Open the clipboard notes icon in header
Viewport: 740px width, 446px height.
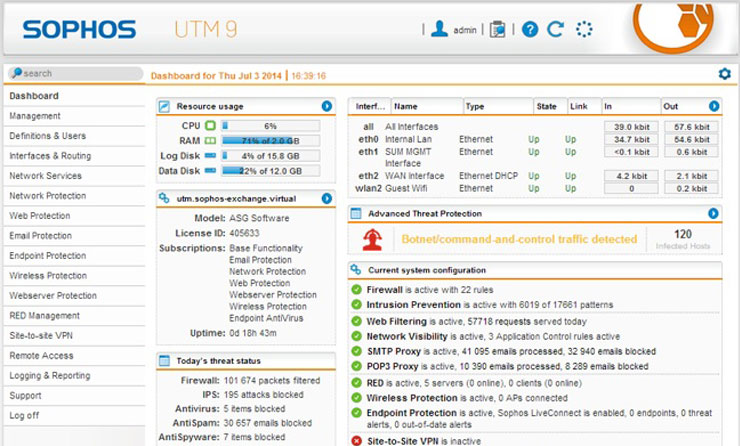pos(497,29)
